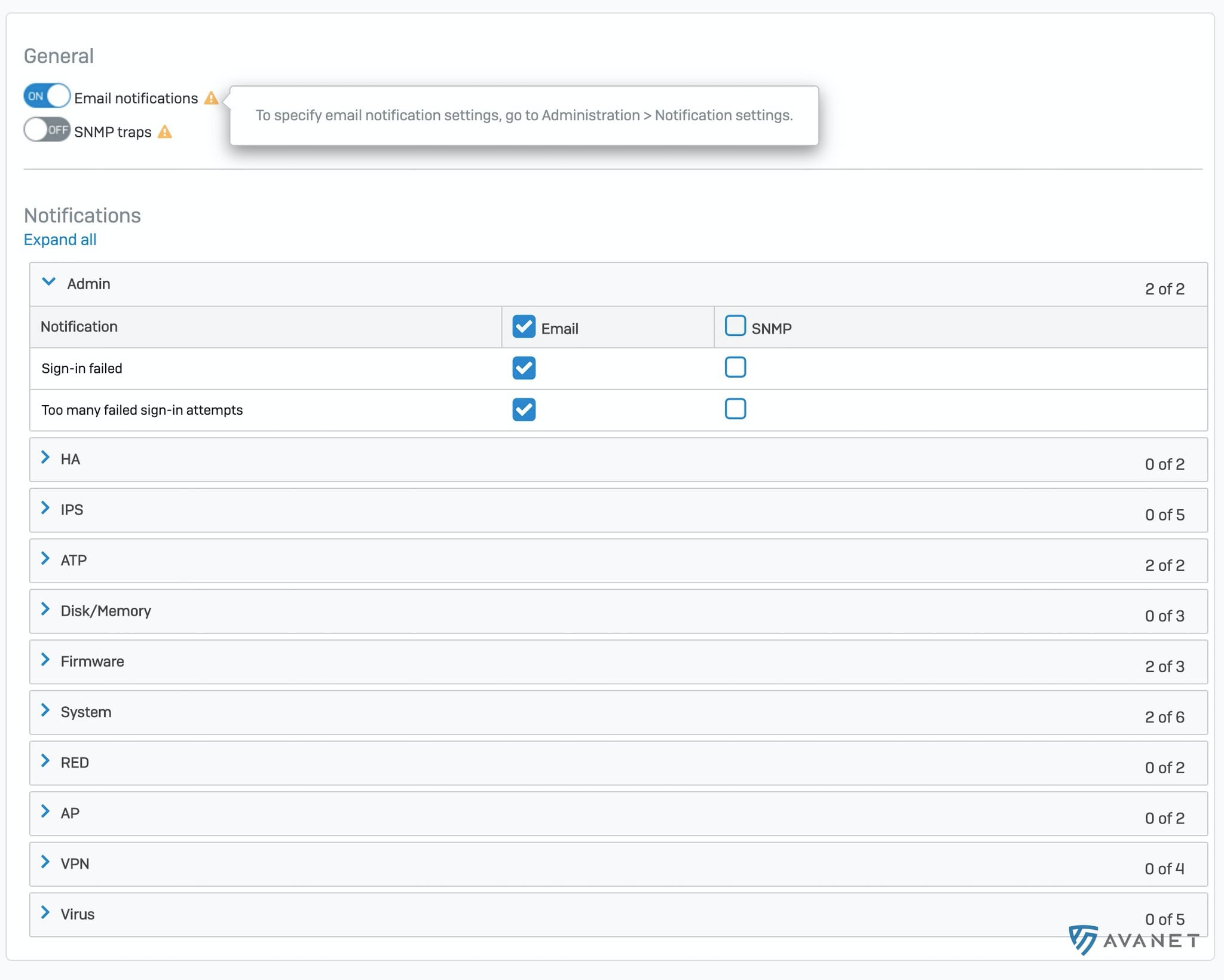1224x980 pixels.
Task: Expand the Firmware notifications group
Action: click(45, 660)
